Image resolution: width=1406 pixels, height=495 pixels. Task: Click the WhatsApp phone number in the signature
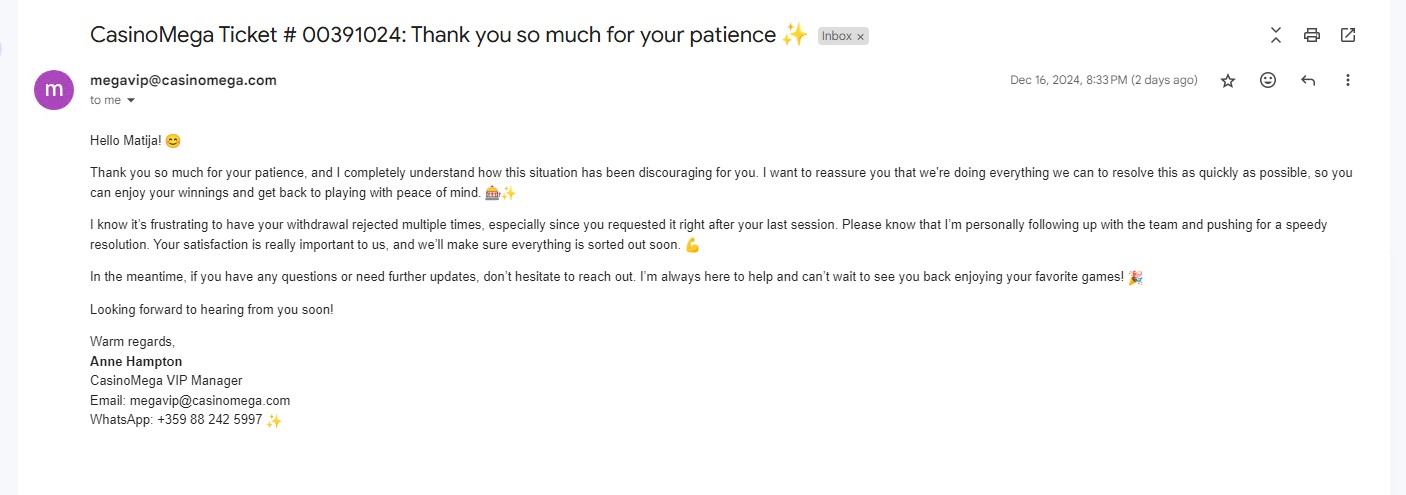[x=209, y=420]
